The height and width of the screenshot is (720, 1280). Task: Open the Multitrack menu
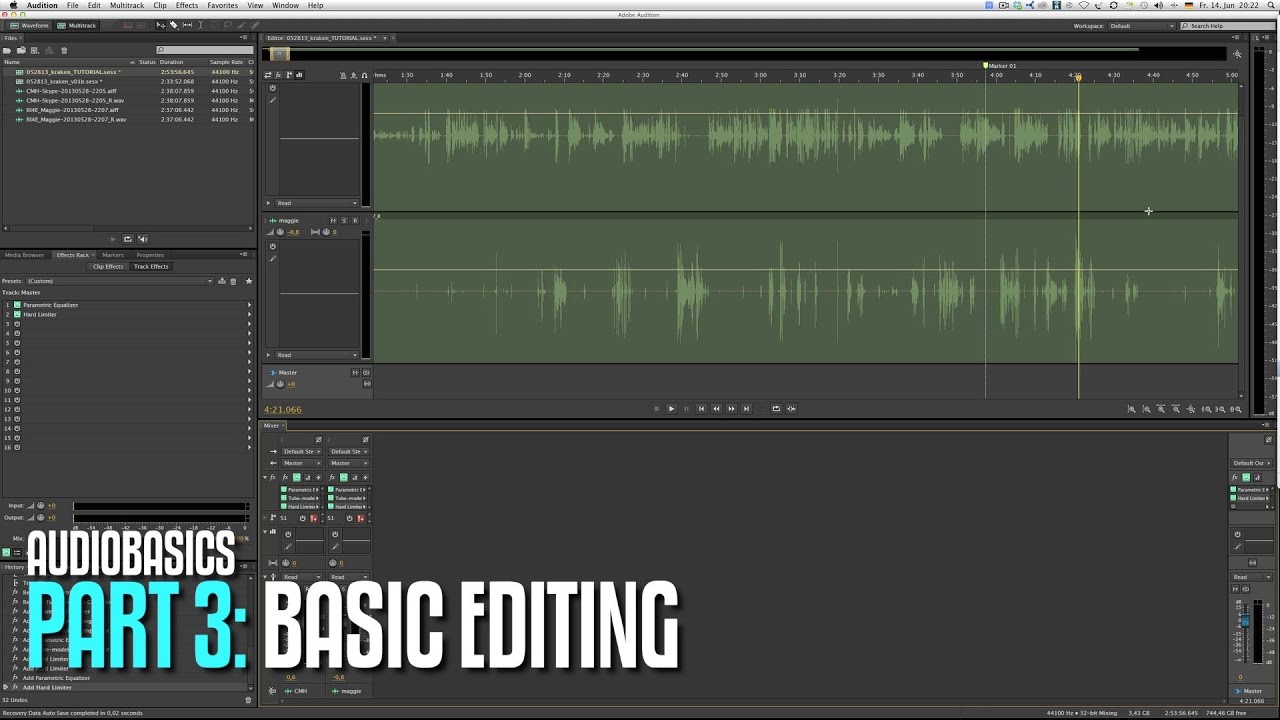pos(127,5)
